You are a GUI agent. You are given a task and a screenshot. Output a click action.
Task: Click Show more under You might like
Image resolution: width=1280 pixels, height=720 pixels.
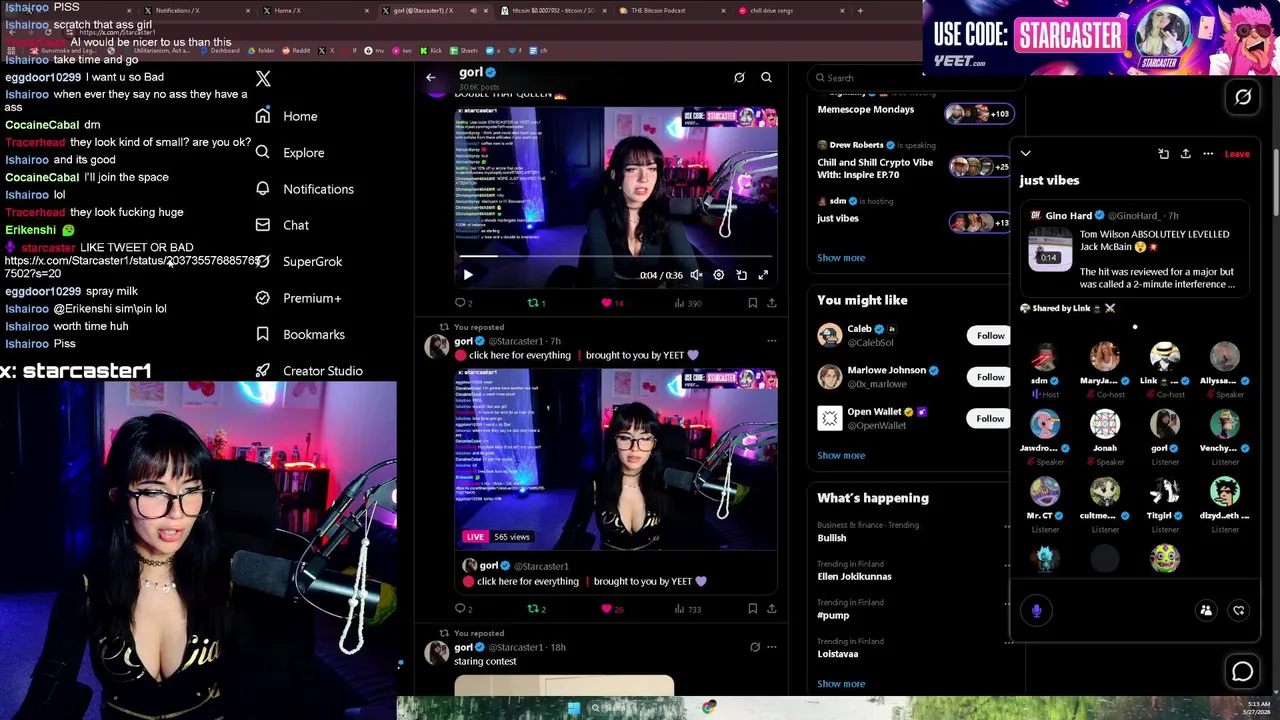pyautogui.click(x=841, y=455)
